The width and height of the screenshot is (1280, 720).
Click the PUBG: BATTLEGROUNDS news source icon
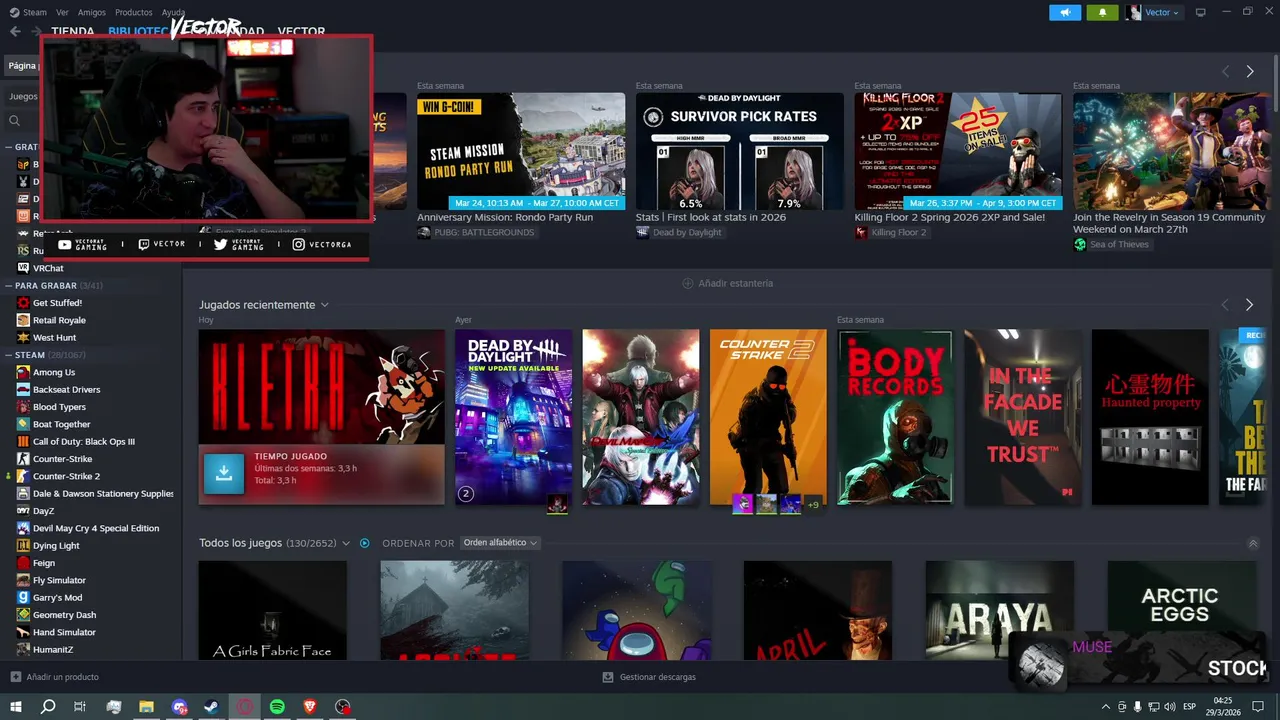[424, 232]
